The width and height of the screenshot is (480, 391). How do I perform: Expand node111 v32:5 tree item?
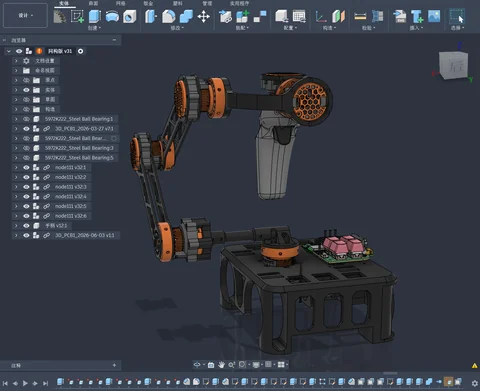click(x=16, y=206)
